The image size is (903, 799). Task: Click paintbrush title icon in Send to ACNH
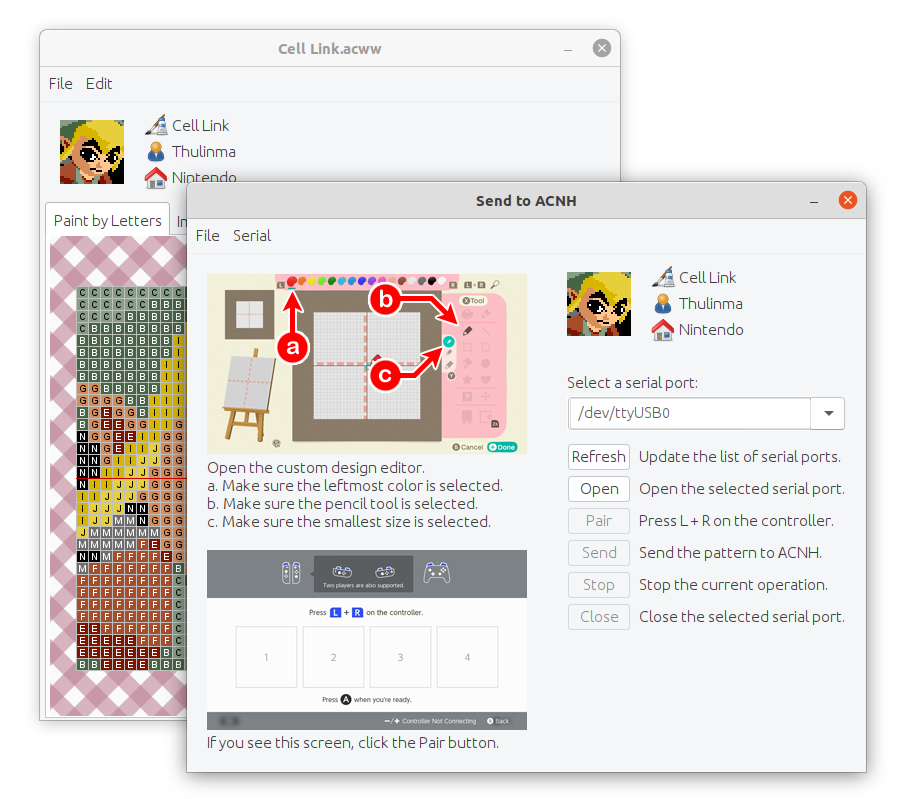point(663,277)
